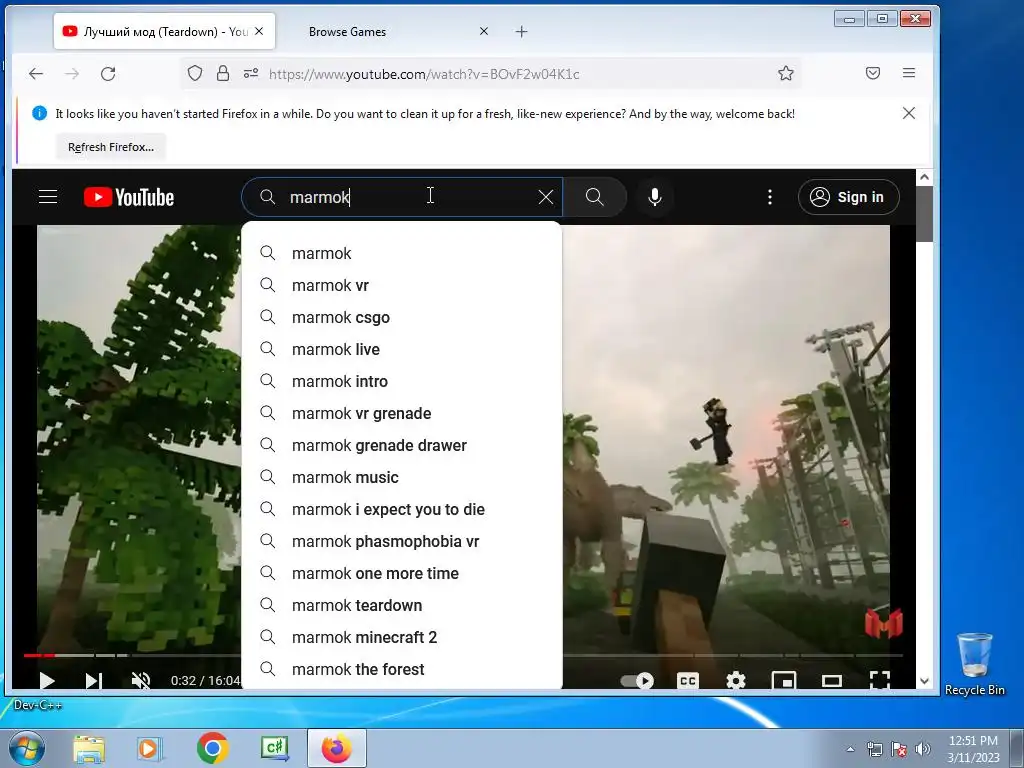
Task: Bookmark this page with the star
Action: [786, 73]
